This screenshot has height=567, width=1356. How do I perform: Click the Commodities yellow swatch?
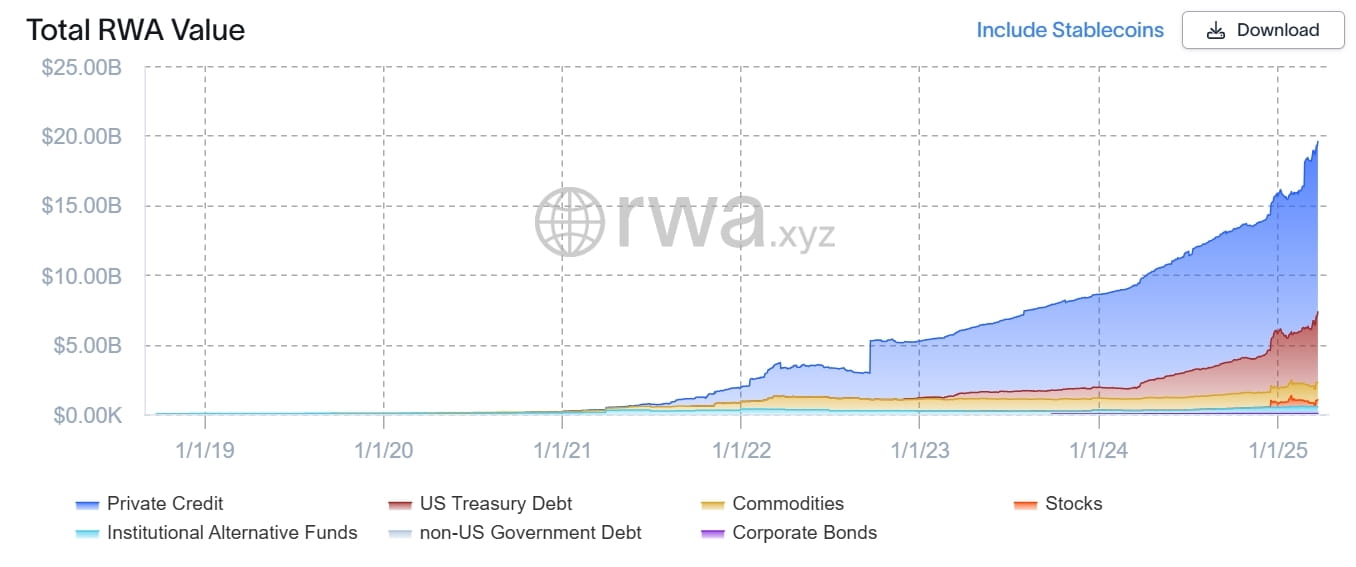[713, 505]
